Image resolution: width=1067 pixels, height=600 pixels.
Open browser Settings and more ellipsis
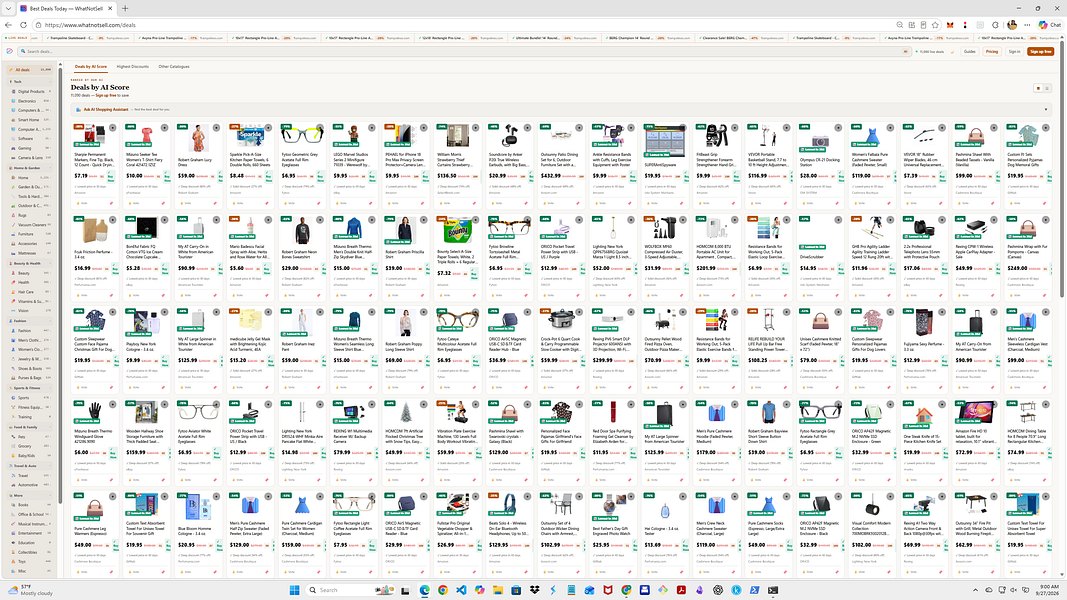[x=1027, y=25]
